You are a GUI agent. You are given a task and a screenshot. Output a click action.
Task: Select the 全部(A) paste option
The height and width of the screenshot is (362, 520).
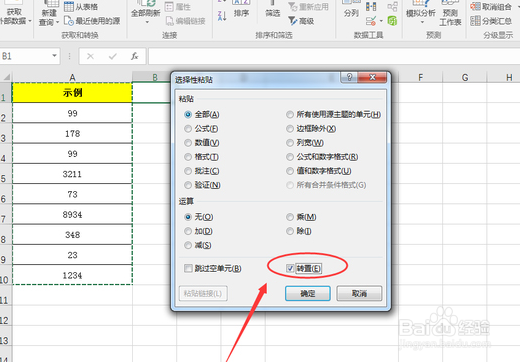(202, 115)
